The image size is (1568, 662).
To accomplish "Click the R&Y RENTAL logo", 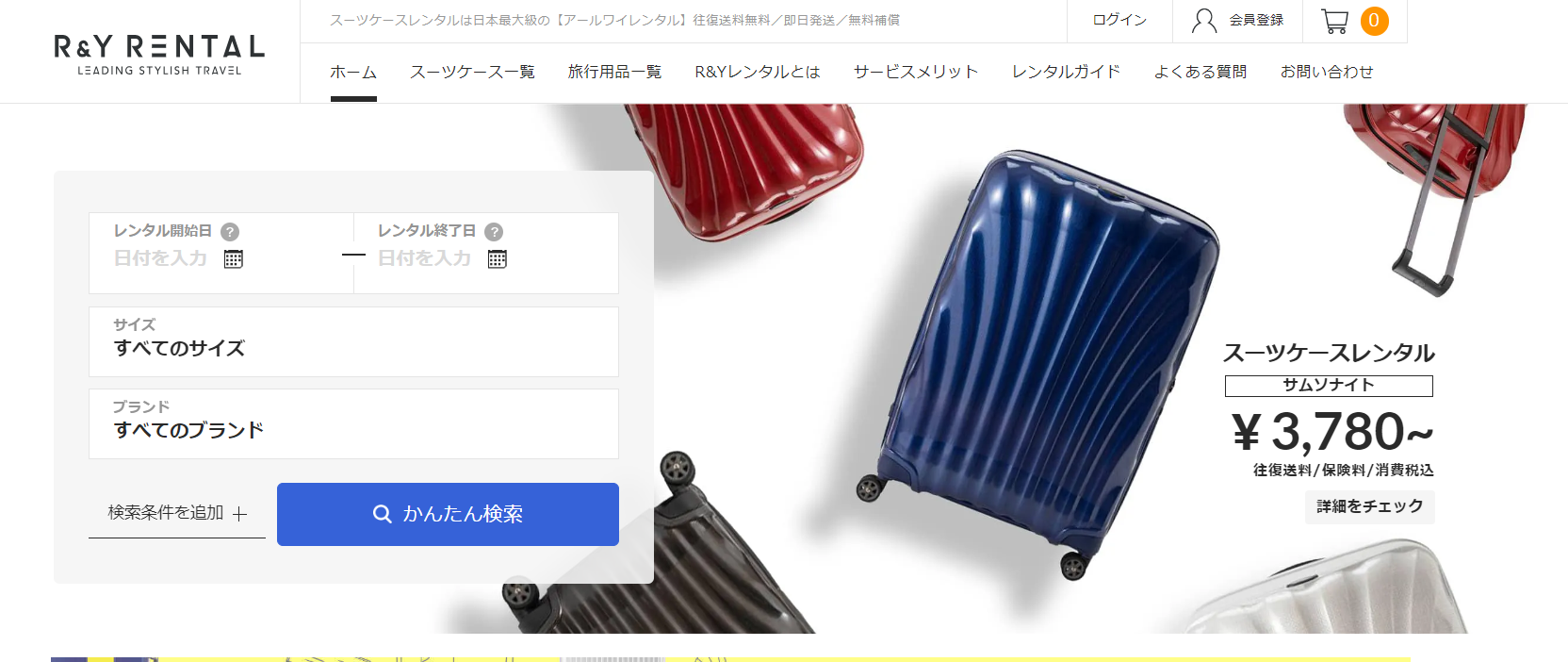I will tap(159, 54).
